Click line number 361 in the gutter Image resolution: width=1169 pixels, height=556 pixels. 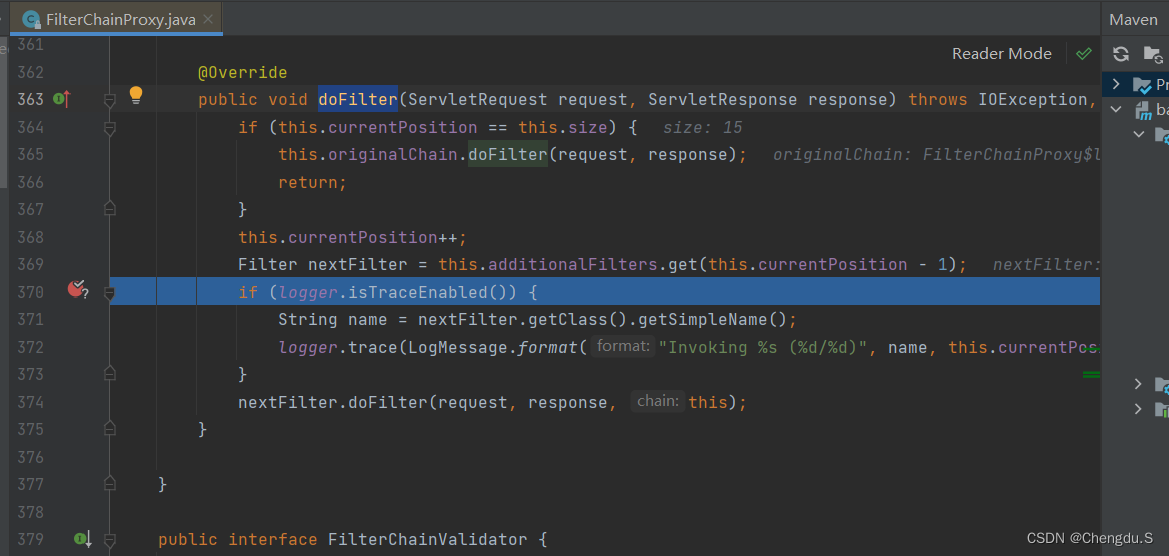[x=31, y=45]
